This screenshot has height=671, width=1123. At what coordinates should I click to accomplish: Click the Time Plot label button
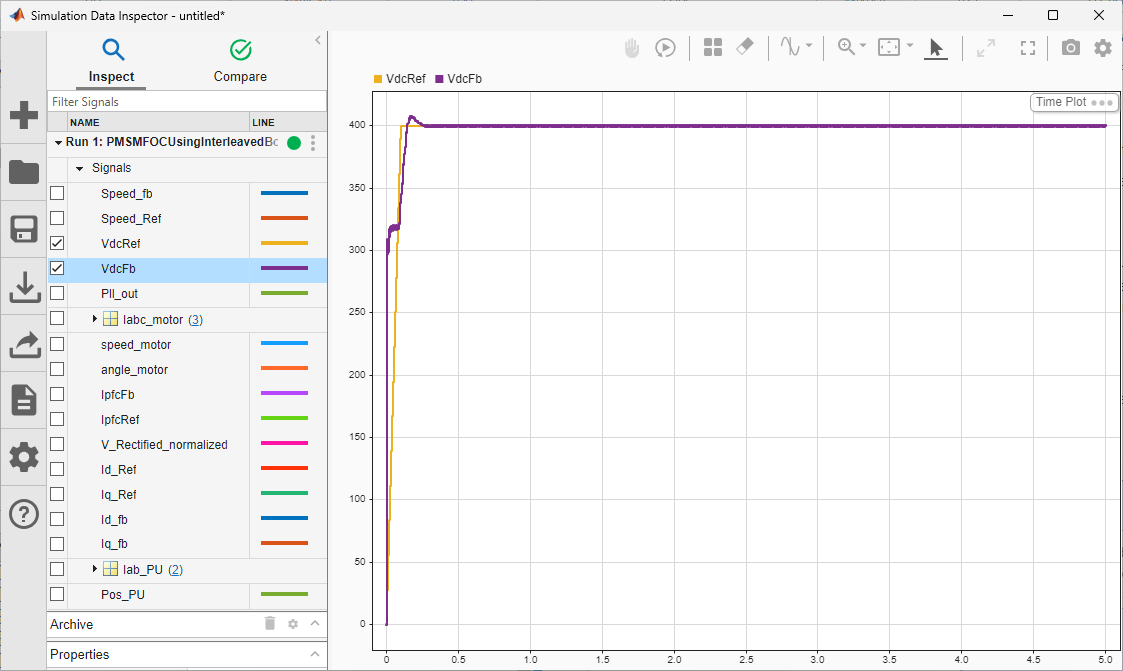click(1061, 102)
